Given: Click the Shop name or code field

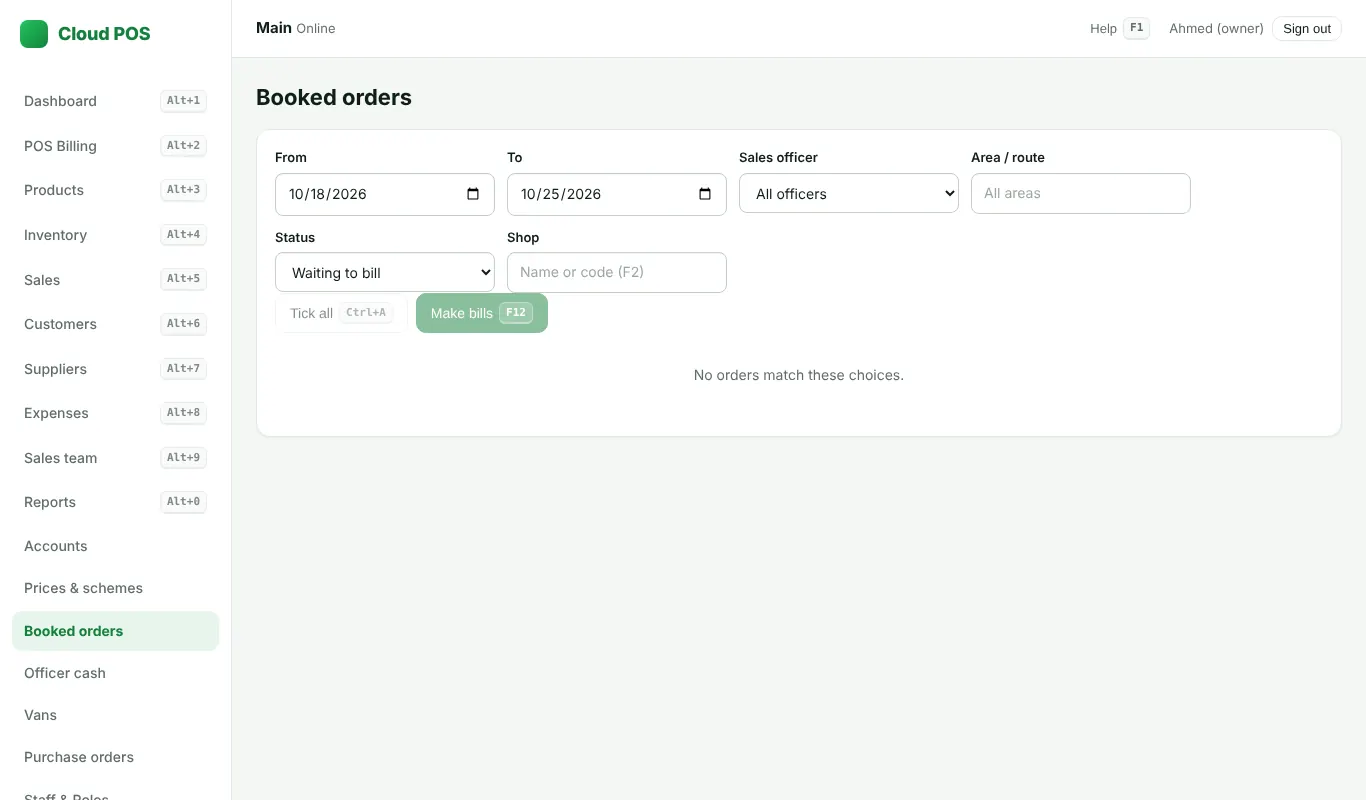Looking at the screenshot, I should pyautogui.click(x=617, y=273).
